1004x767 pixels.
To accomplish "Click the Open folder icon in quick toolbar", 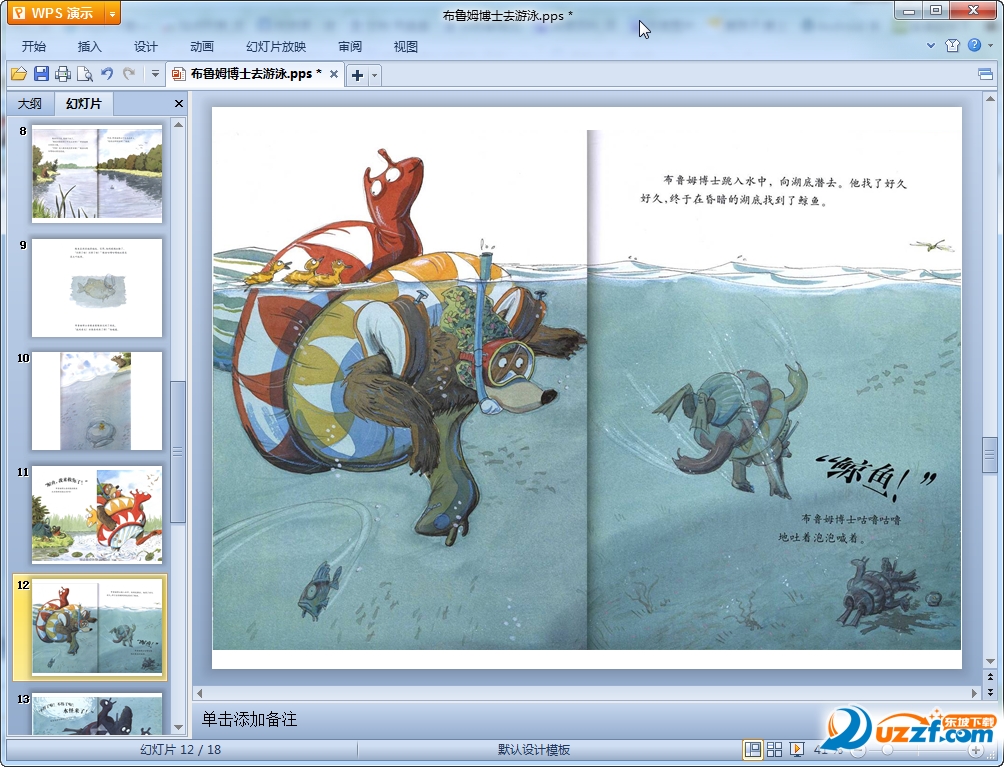I will pyautogui.click(x=19, y=74).
